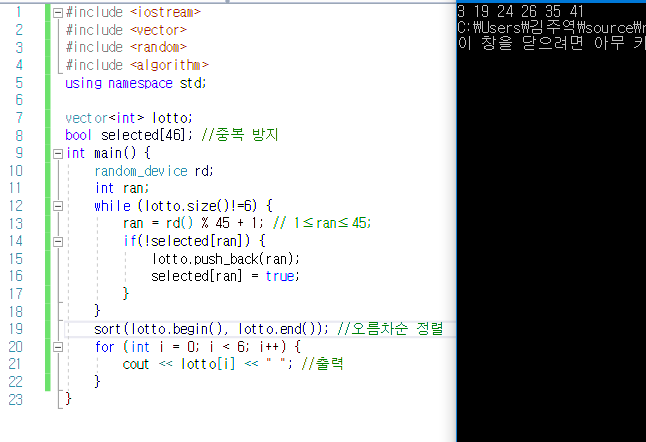Collapse the main() function at line 9
Image resolution: width=646 pixels, height=442 pixels.
58,154
